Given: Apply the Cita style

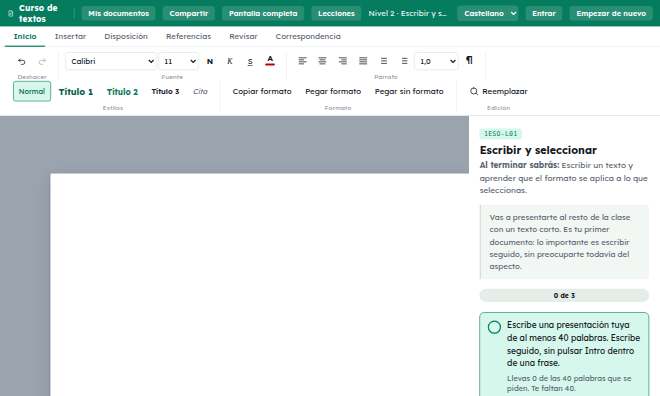Looking at the screenshot, I should pos(200,91).
